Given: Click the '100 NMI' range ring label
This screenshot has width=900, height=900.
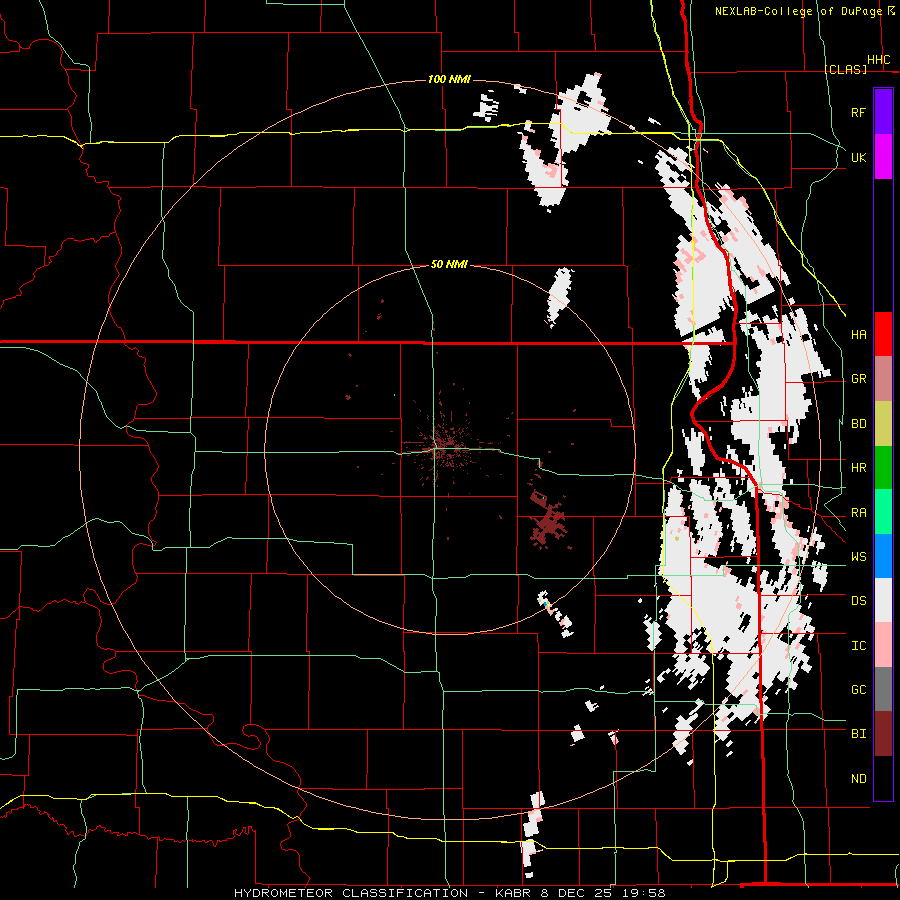Looking at the screenshot, I should [449, 79].
